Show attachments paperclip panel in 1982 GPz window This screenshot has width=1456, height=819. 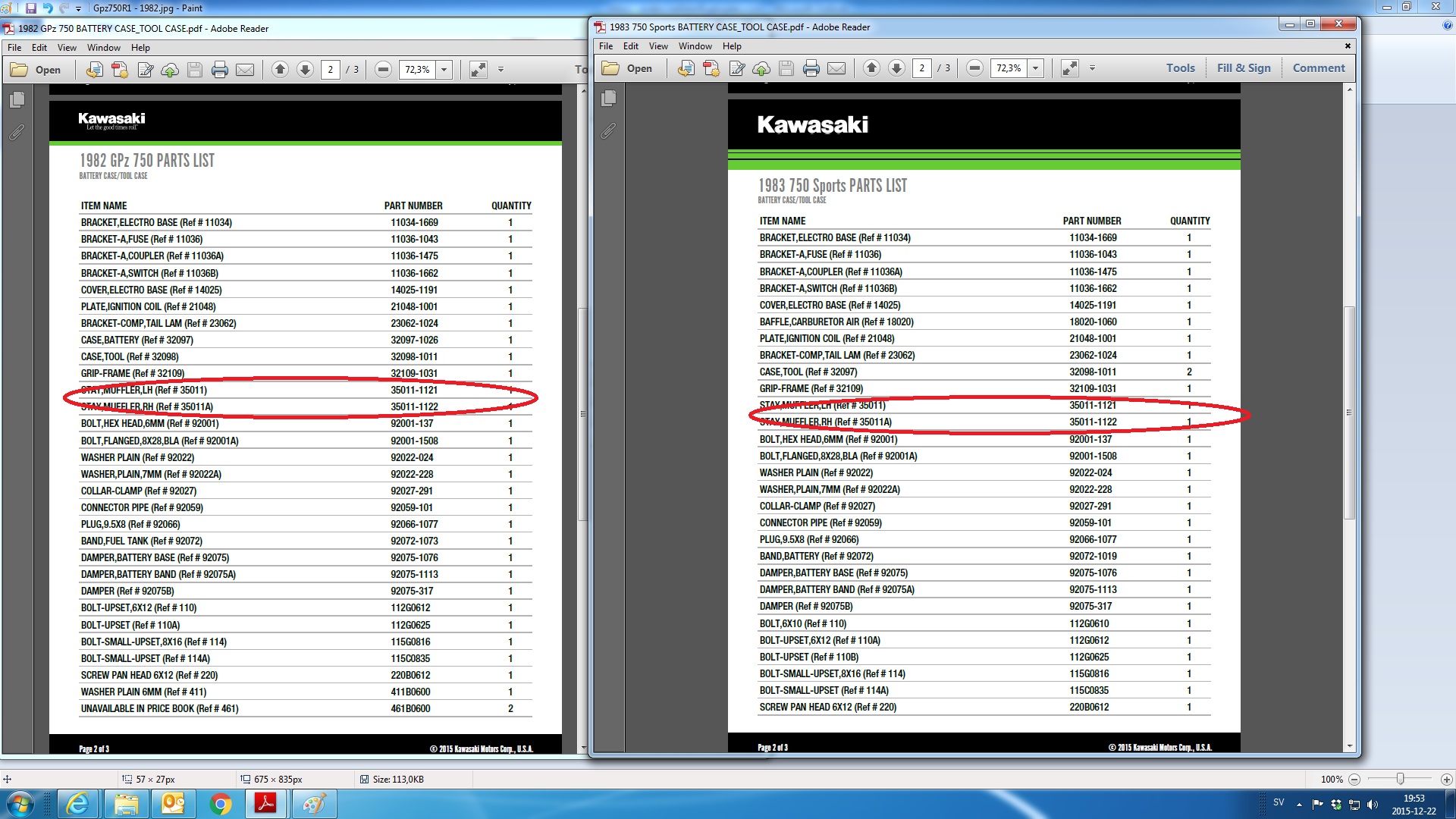(17, 133)
